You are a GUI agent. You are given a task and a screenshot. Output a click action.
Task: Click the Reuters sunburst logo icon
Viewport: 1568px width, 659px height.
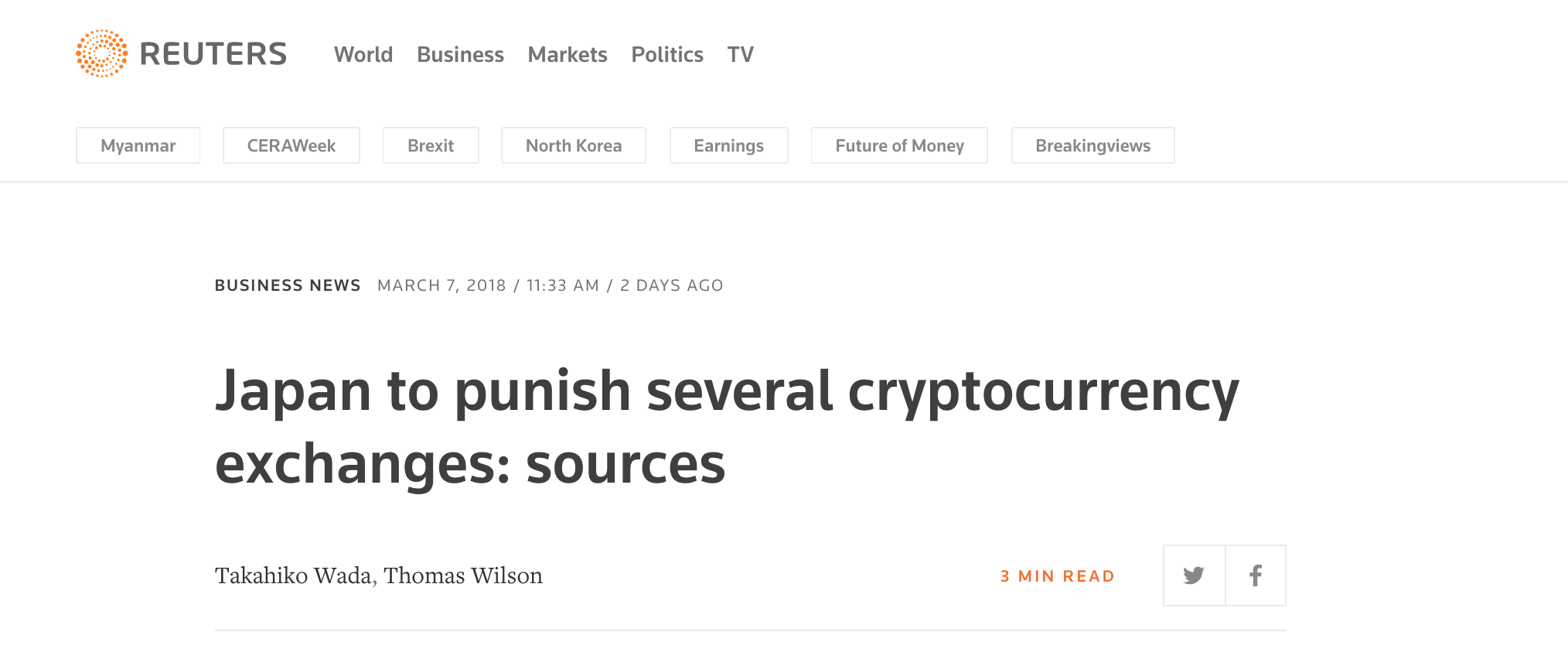point(102,53)
